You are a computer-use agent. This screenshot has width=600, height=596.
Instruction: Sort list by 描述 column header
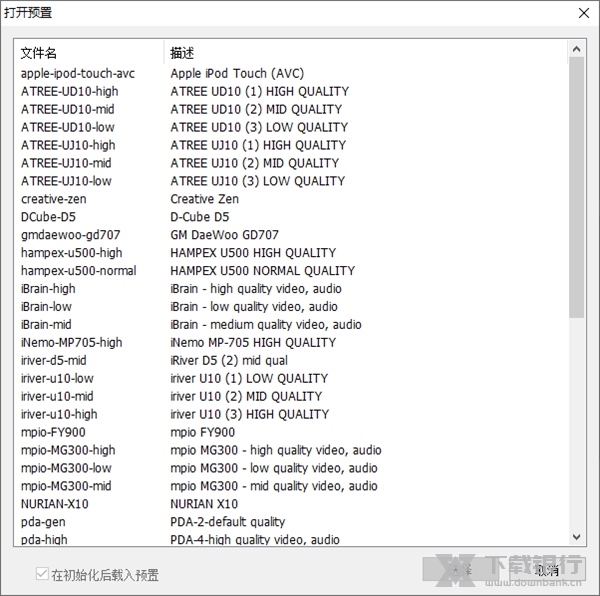[365, 52]
